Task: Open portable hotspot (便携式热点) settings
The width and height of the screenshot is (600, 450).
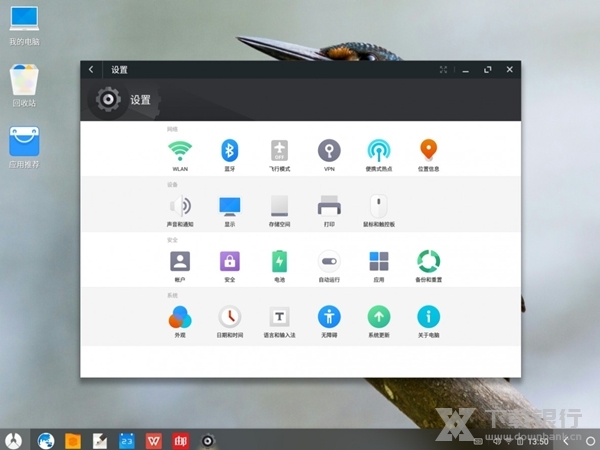Action: point(379,151)
